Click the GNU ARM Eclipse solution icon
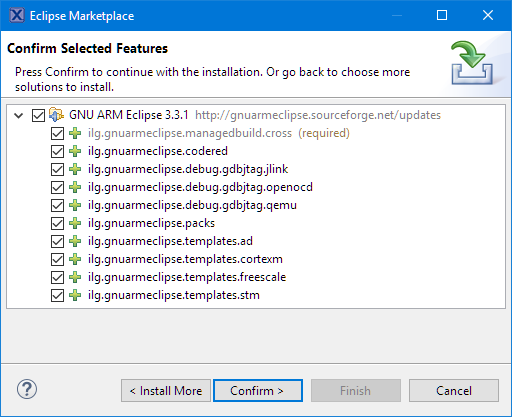This screenshot has width=512, height=417. point(56,115)
